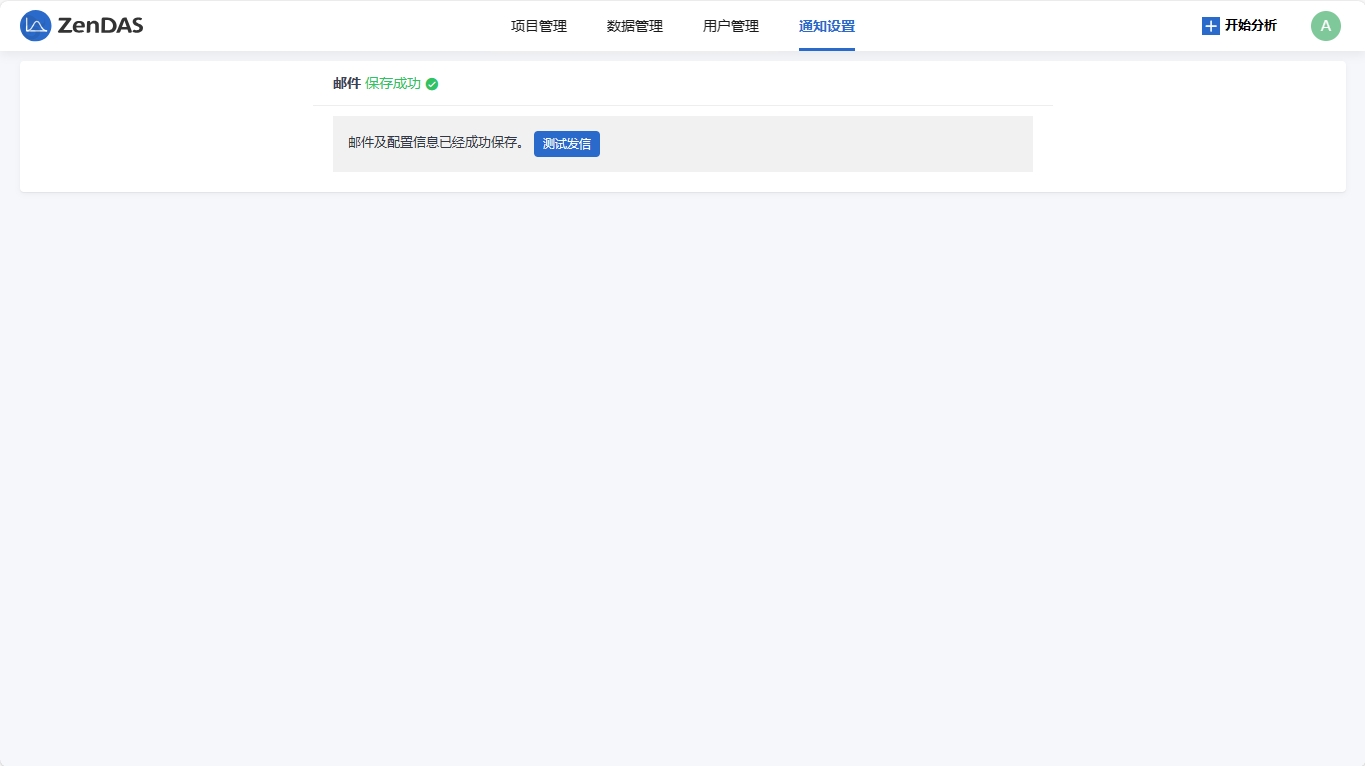Screen dimensions: 1365x766
Task: Open the 项目管理 menu item
Action: 538,26
